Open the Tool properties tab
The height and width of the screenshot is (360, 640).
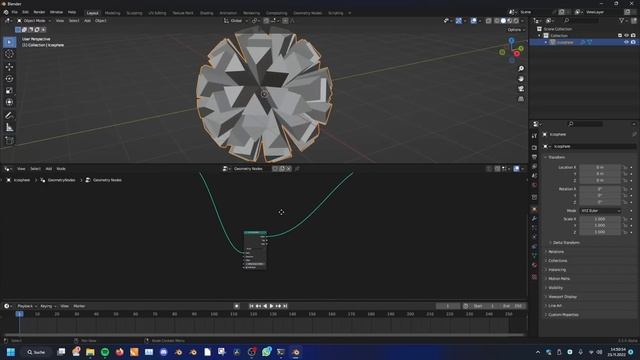(534, 136)
